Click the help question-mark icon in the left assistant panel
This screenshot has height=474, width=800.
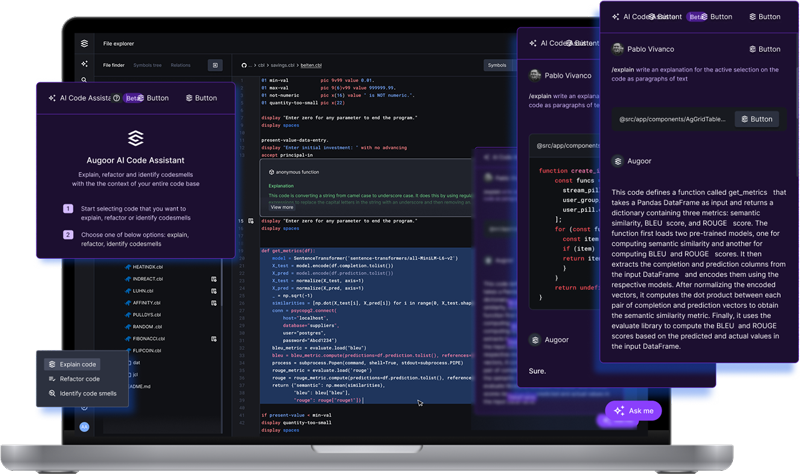[x=116, y=98]
